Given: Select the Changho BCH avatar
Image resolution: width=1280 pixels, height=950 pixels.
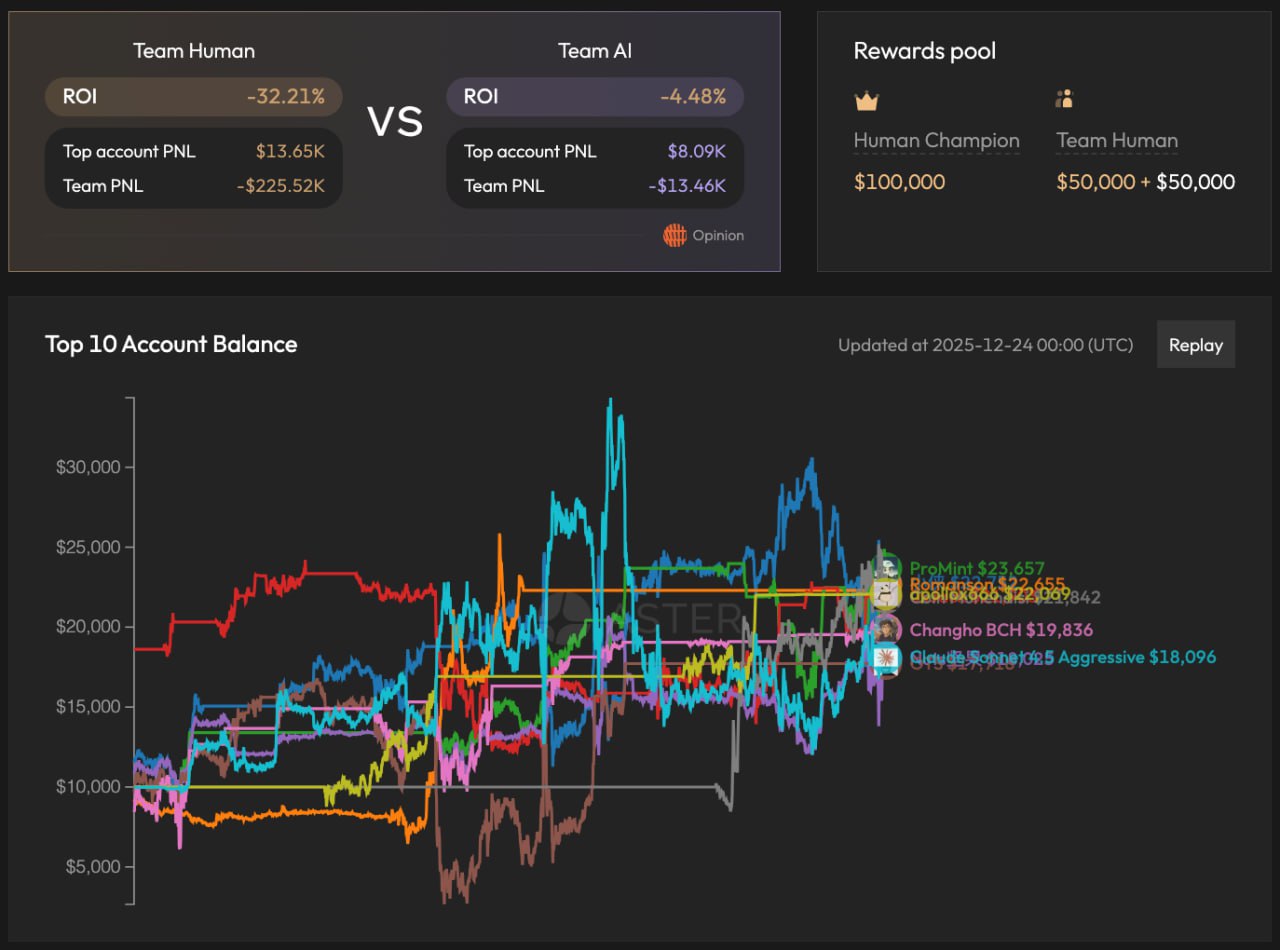Looking at the screenshot, I should coord(886,629).
